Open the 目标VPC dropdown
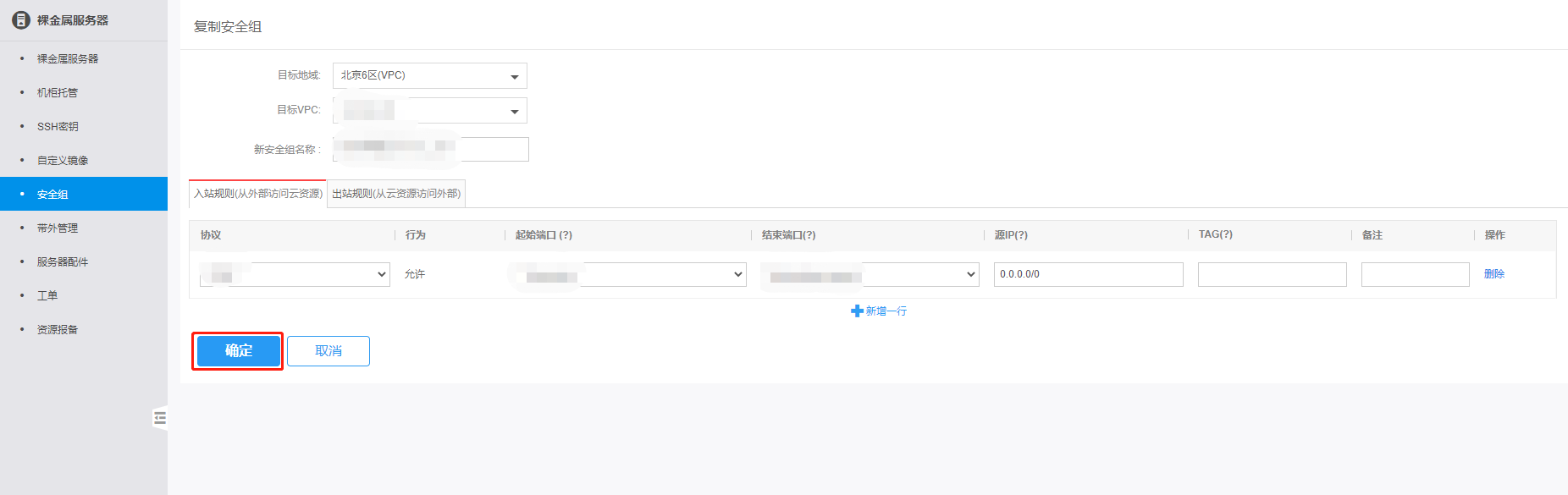This screenshot has height=495, width=1568. tap(430, 110)
